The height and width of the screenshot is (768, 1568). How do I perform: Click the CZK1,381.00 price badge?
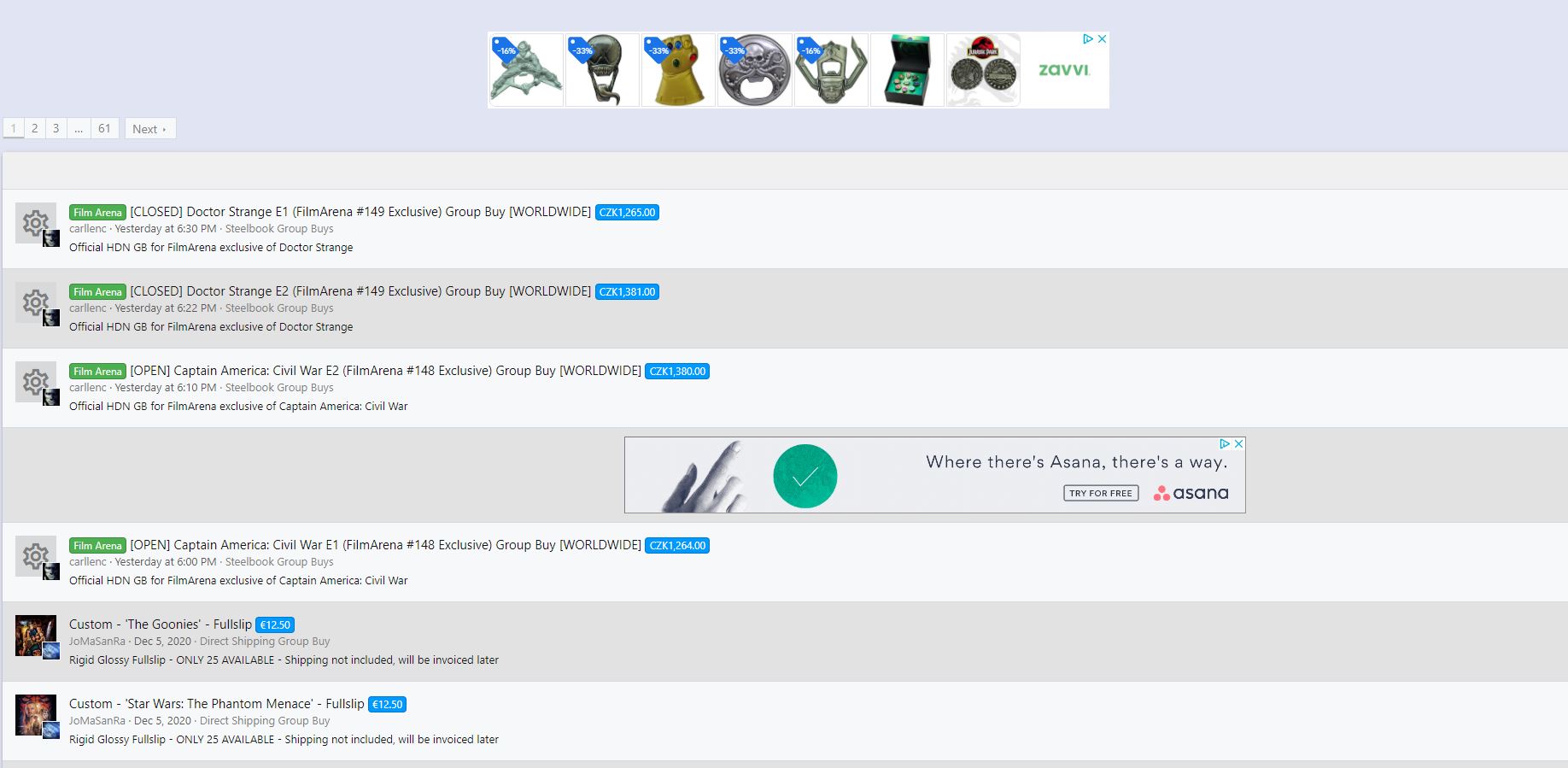point(627,292)
